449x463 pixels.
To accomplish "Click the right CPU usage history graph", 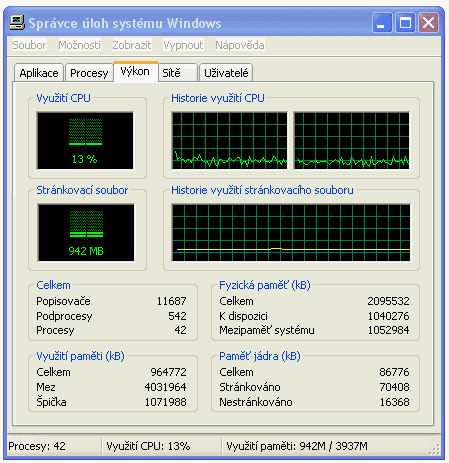I will 351,141.
